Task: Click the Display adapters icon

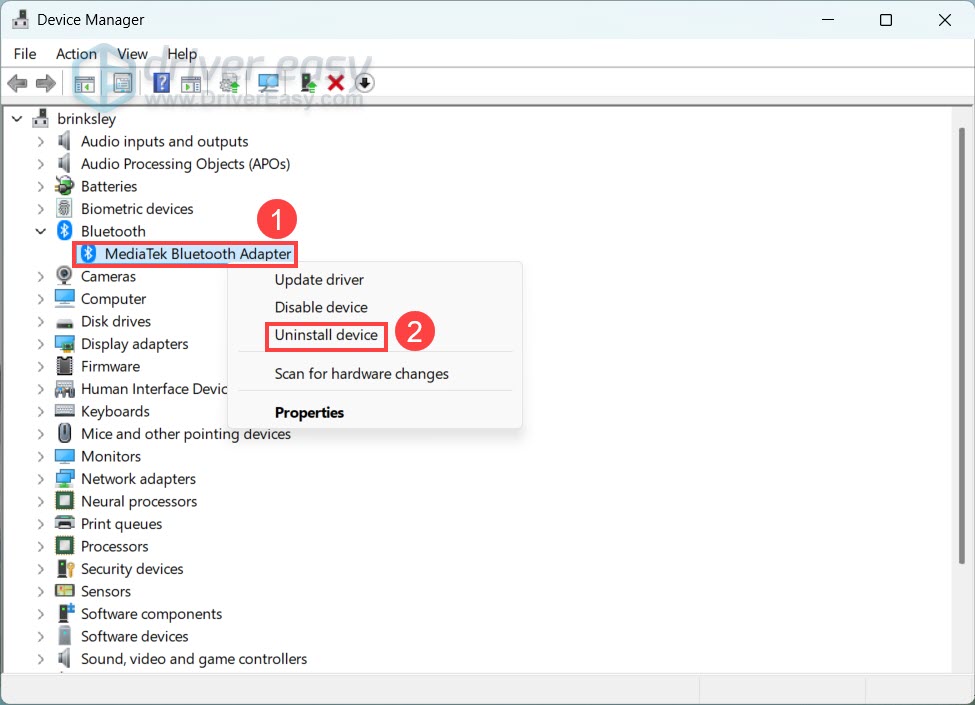Action: click(64, 343)
